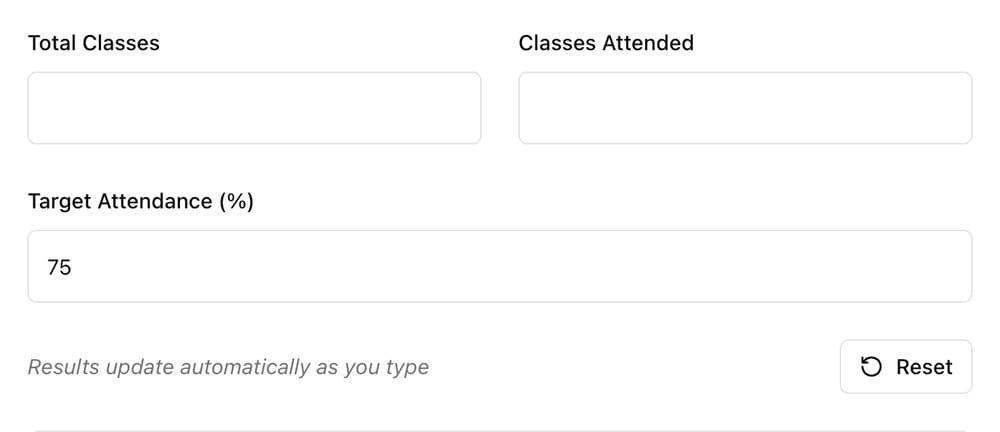The height and width of the screenshot is (432, 1000).
Task: Select the word 'Reset' on the button
Action: pyautogui.click(x=924, y=367)
